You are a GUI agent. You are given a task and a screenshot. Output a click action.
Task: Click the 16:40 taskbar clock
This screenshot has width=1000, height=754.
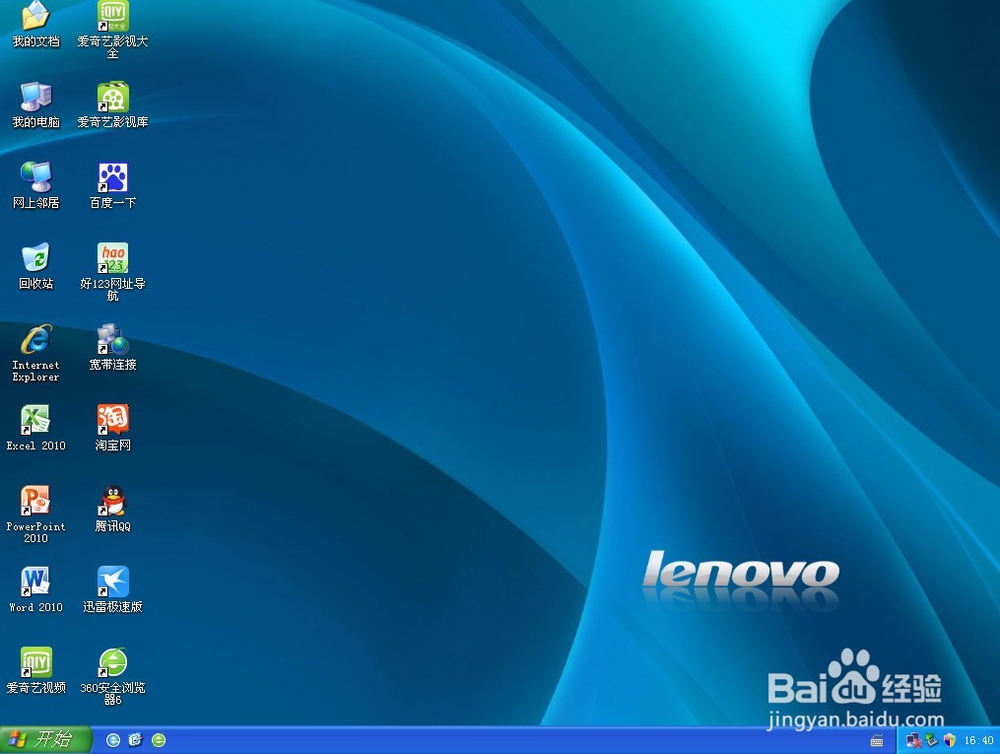click(978, 741)
